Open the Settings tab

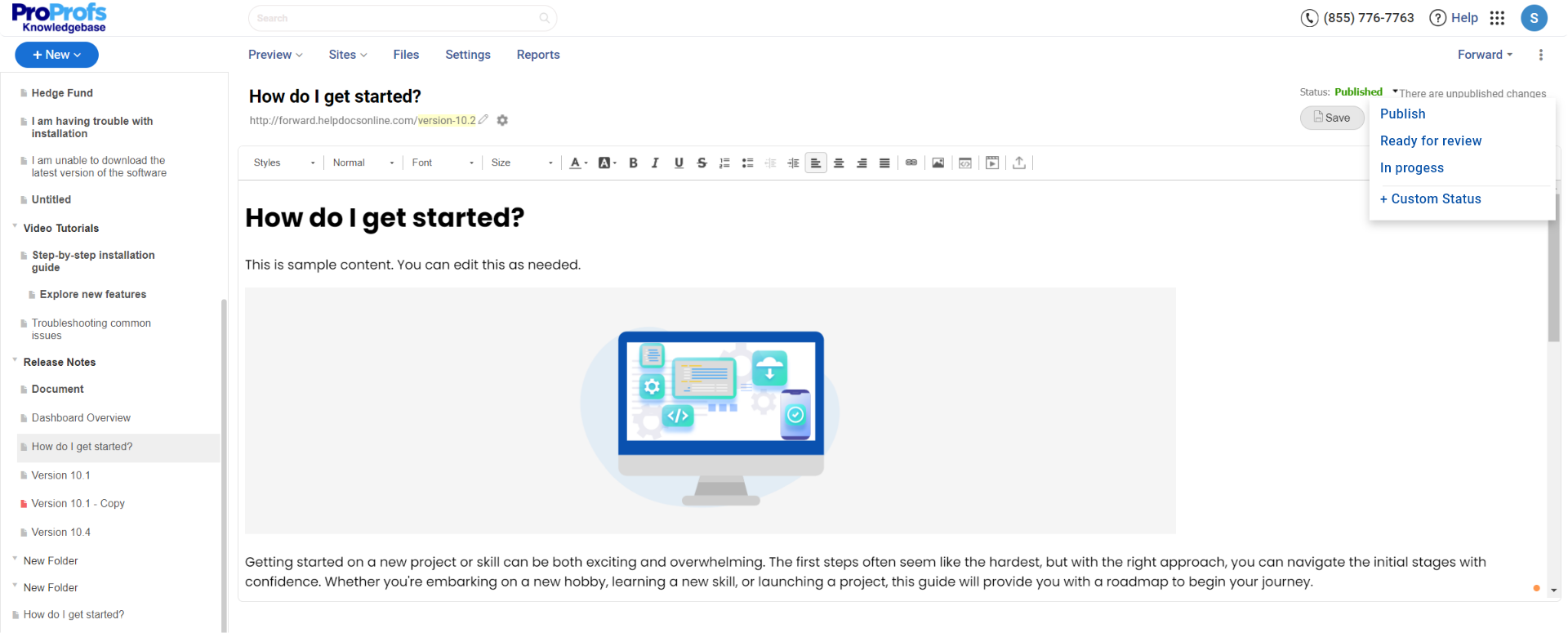468,55
